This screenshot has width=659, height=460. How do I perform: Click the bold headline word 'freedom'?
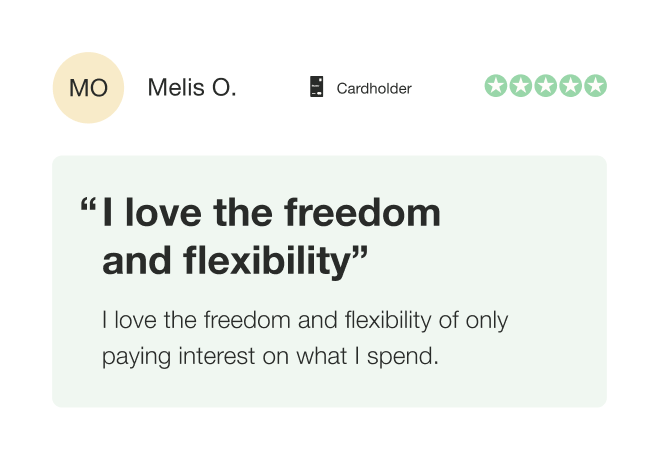(362, 212)
